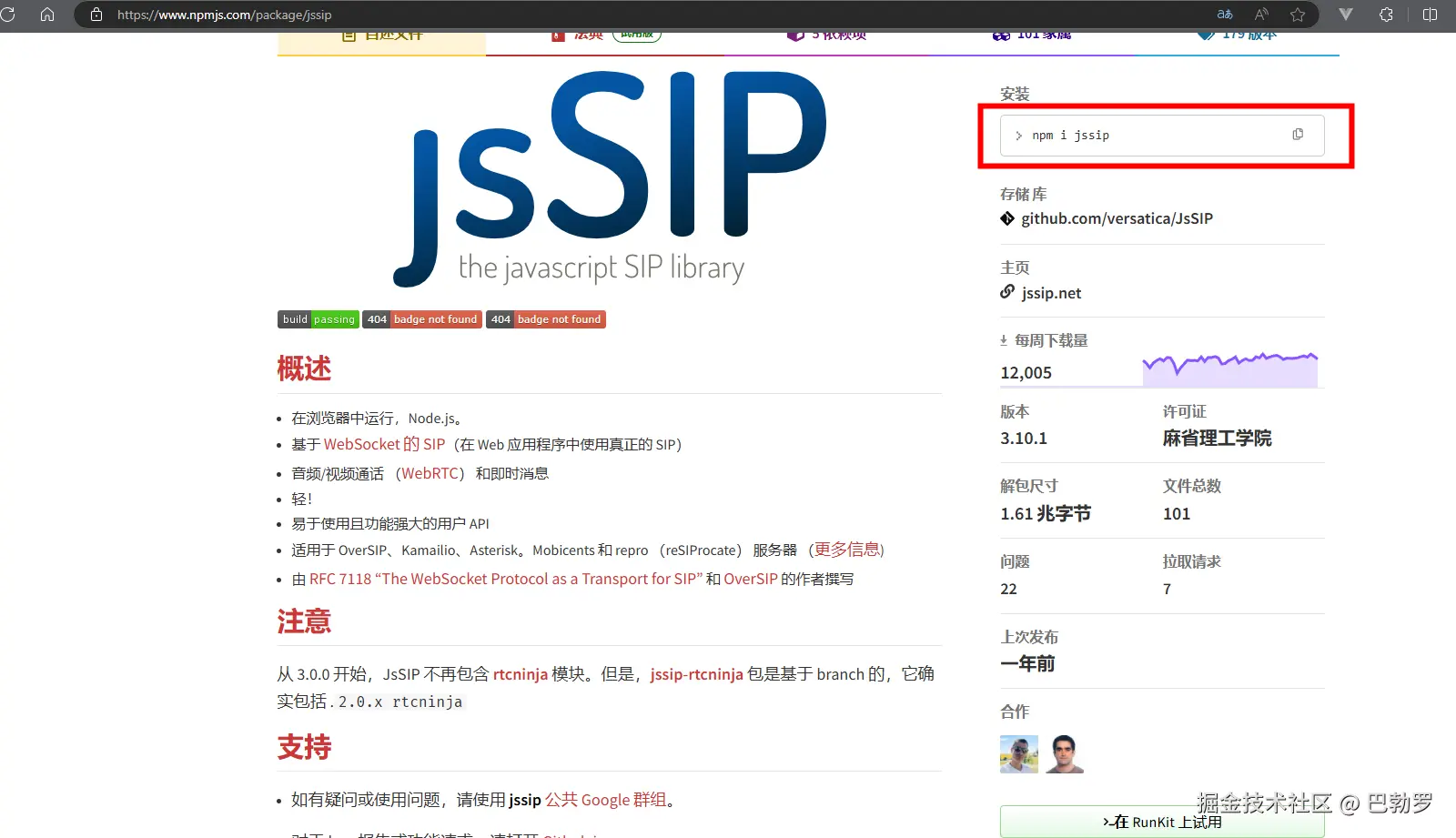This screenshot has height=838, width=1456.
Task: Click the browser refresh icon
Action: pyautogui.click(x=8, y=14)
